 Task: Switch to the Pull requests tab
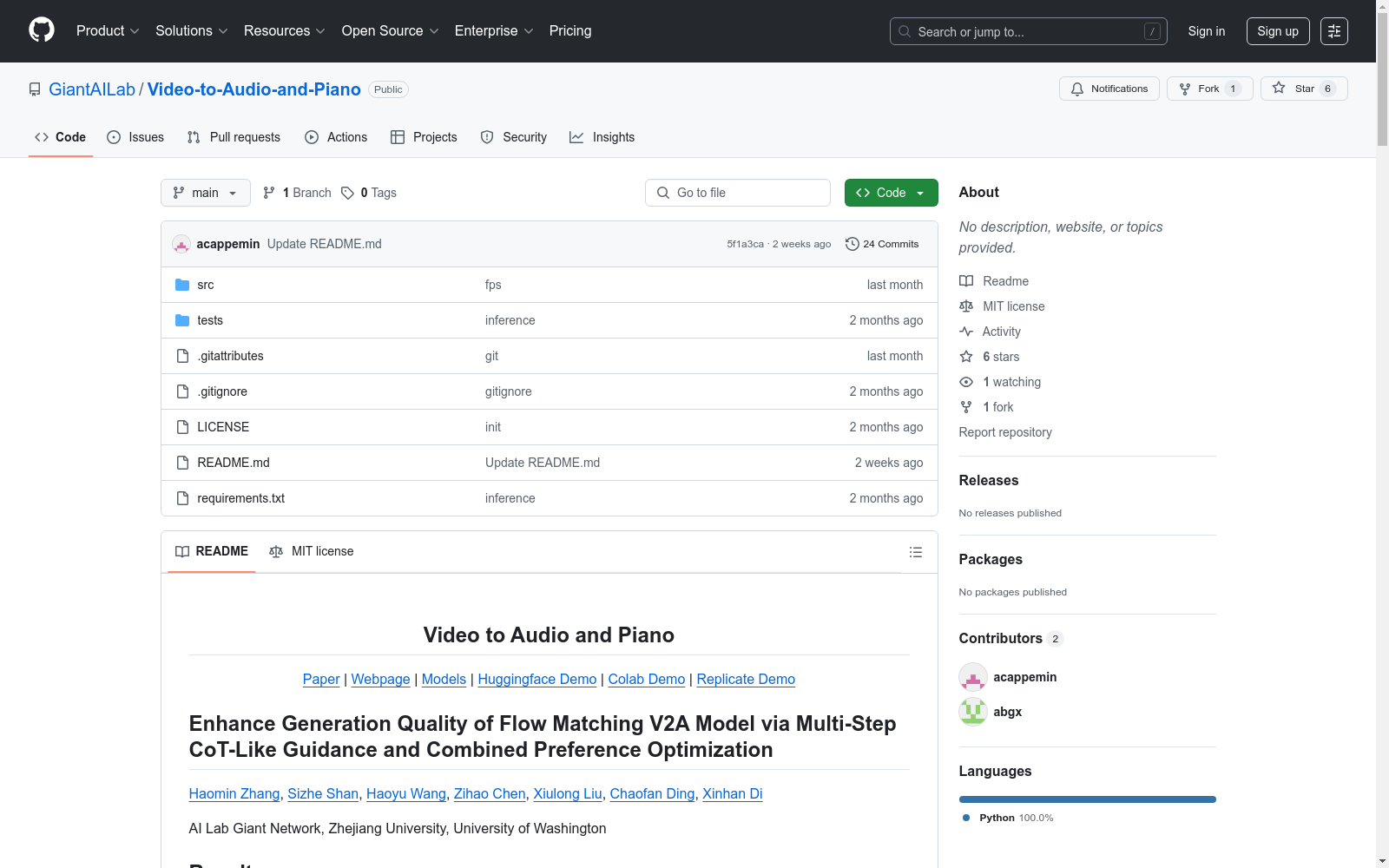[234, 137]
